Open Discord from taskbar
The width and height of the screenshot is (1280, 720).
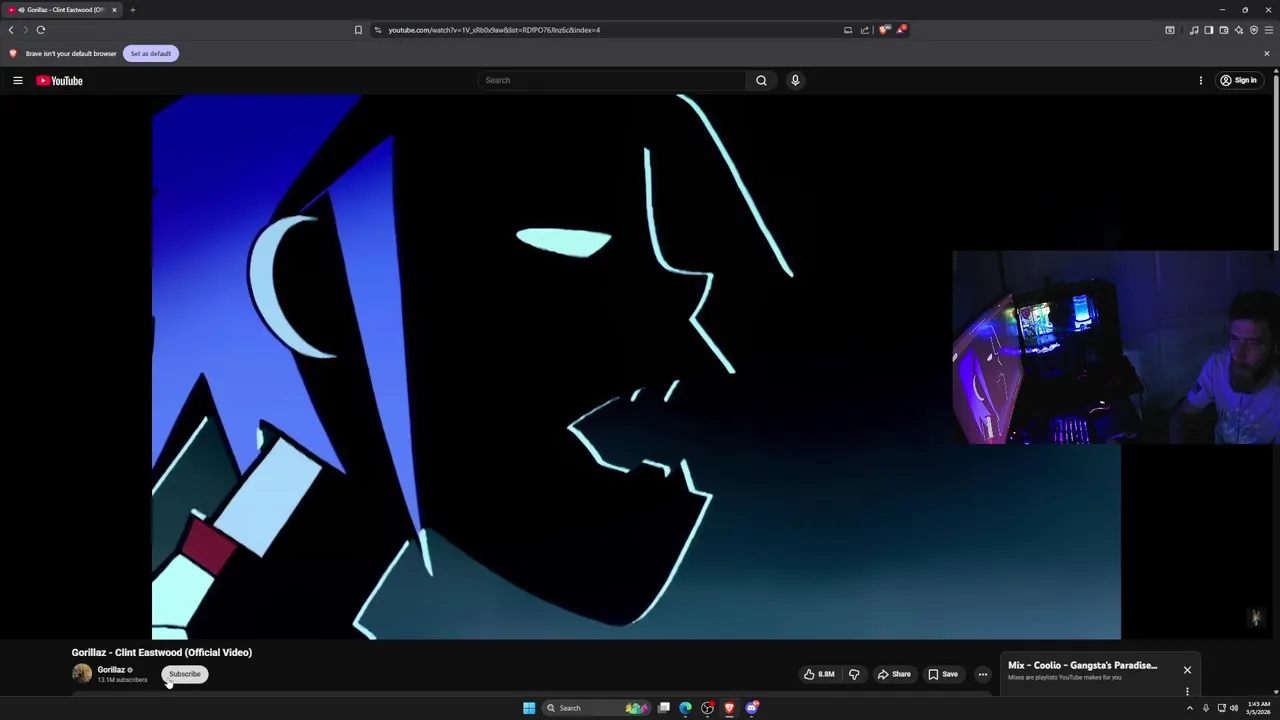tap(752, 708)
